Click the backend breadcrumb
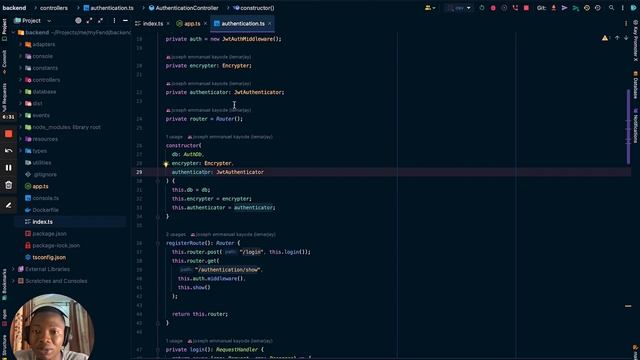 tap(14, 8)
